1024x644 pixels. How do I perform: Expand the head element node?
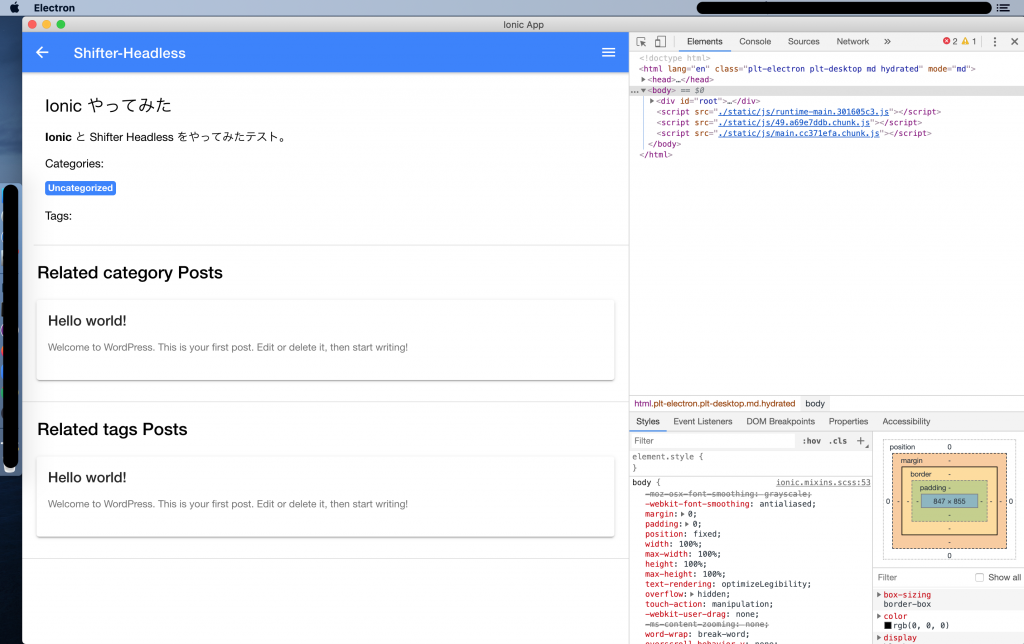[x=643, y=80]
